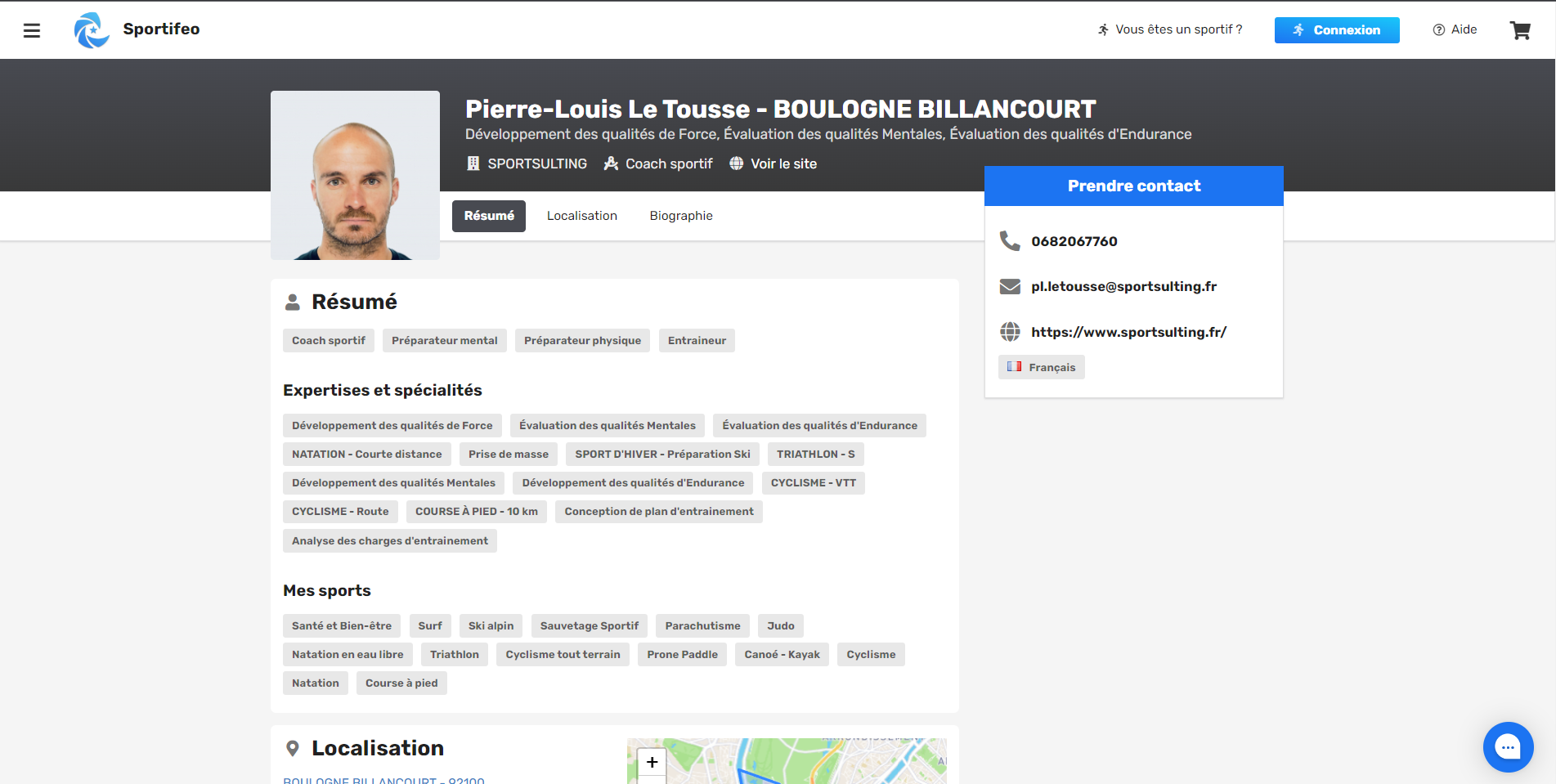Click email pl.letousse@sportsulting.fr
This screenshot has height=784, width=1556.
coord(1123,286)
